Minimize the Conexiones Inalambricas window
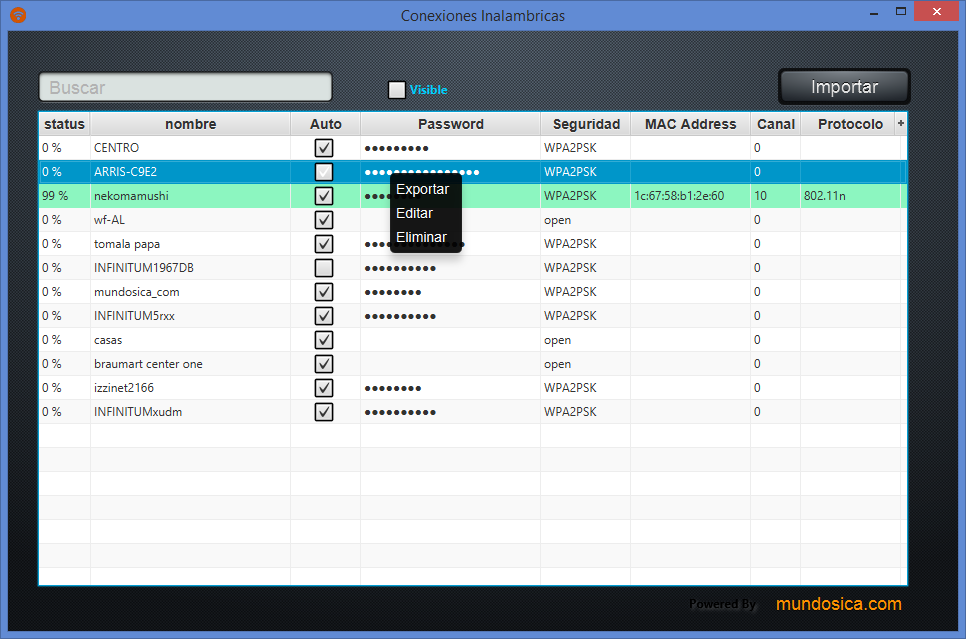 pos(874,12)
